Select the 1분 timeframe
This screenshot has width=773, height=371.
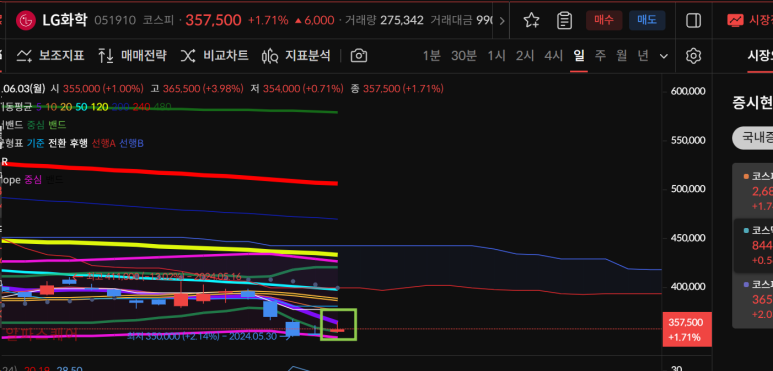(x=431, y=56)
